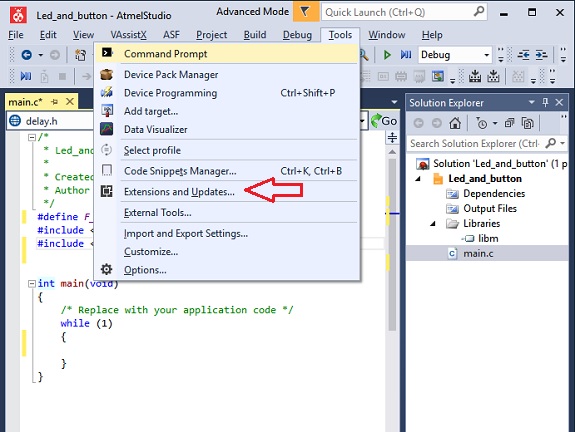Click the Go button

coord(384,121)
